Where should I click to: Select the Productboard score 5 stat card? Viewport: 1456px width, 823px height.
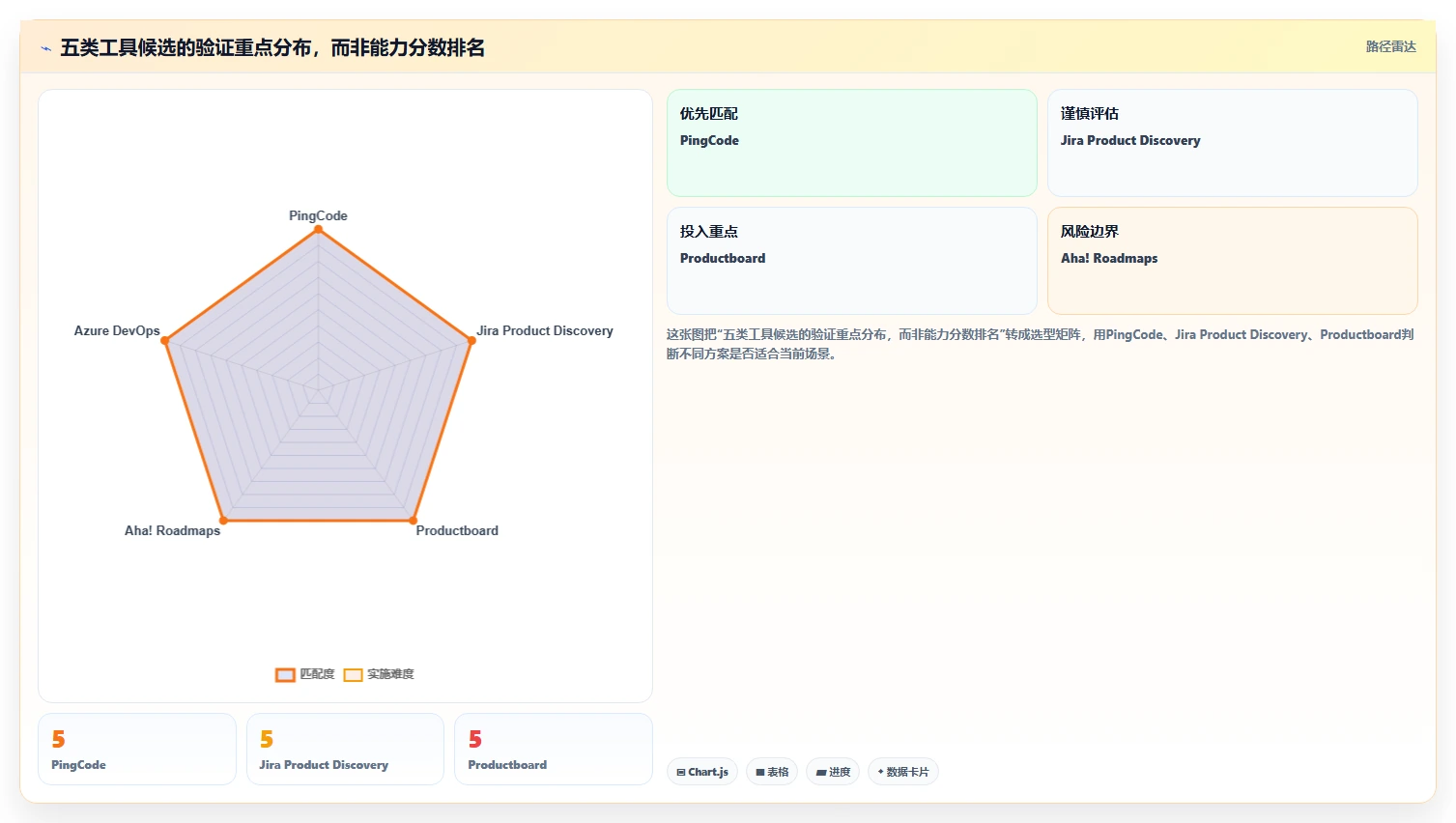tap(554, 750)
